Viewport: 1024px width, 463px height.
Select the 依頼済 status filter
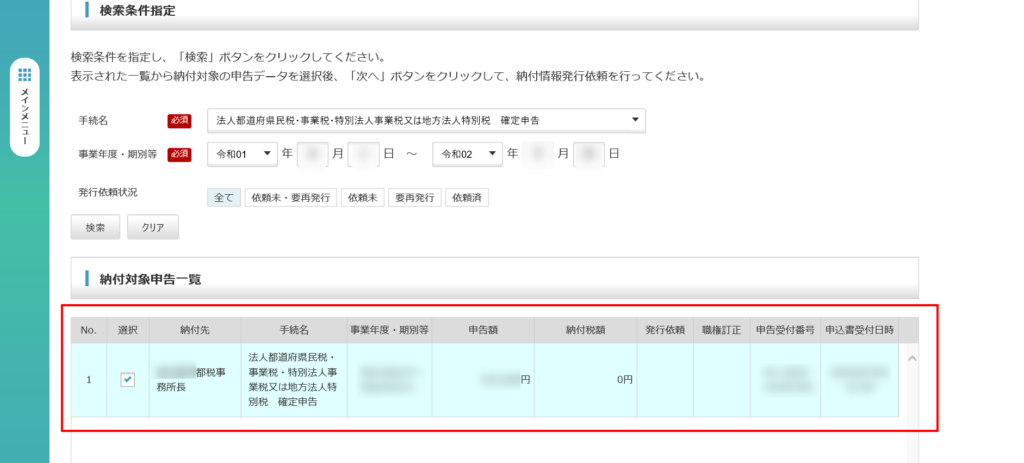click(467, 198)
